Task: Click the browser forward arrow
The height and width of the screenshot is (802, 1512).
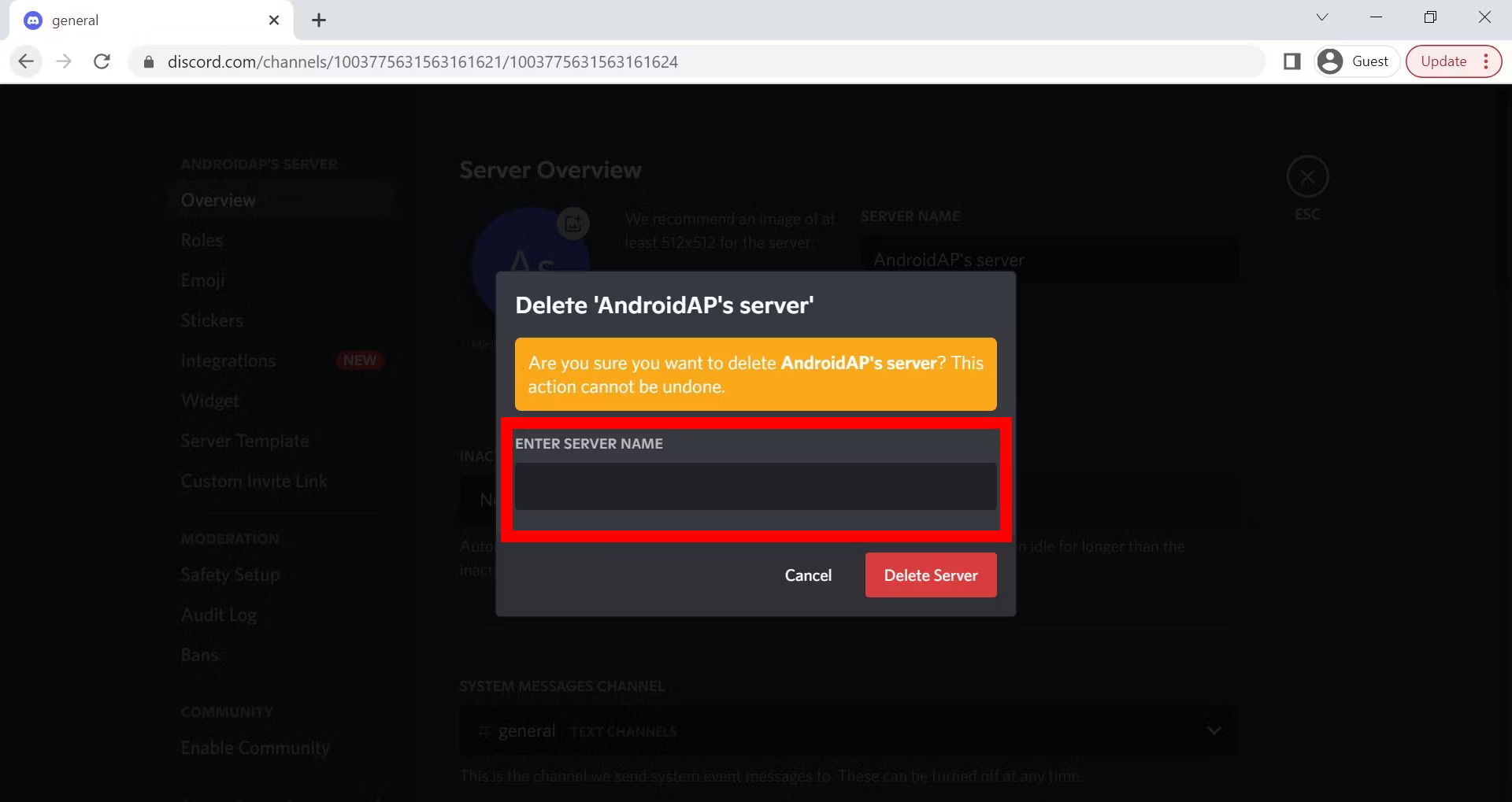Action: [x=64, y=61]
